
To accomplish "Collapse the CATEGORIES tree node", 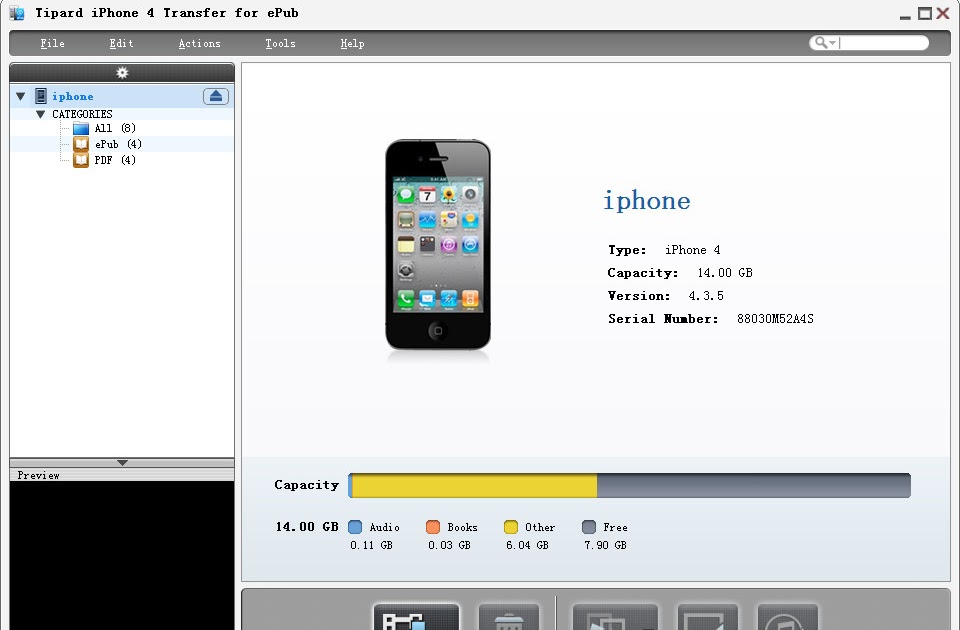I will coord(40,114).
